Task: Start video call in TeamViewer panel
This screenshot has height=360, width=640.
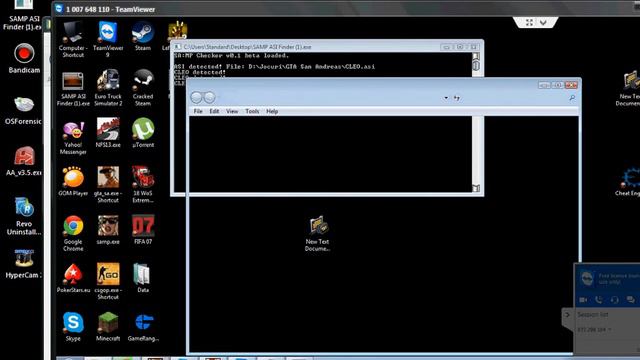Action: [x=583, y=300]
